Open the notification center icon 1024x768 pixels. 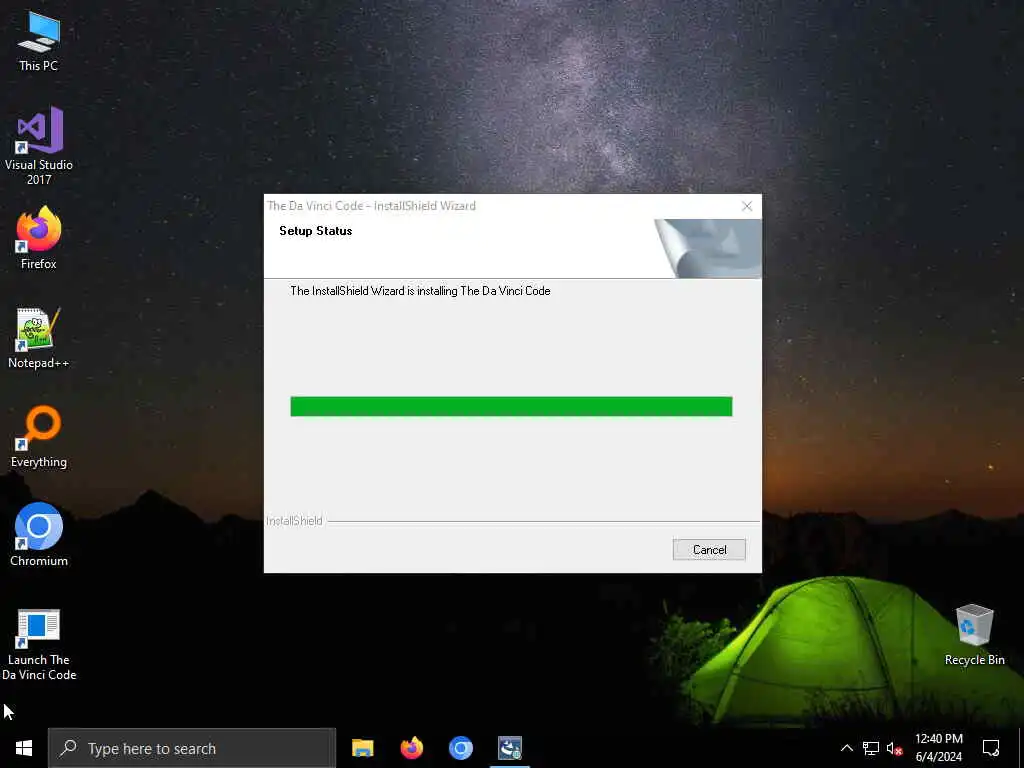click(991, 748)
